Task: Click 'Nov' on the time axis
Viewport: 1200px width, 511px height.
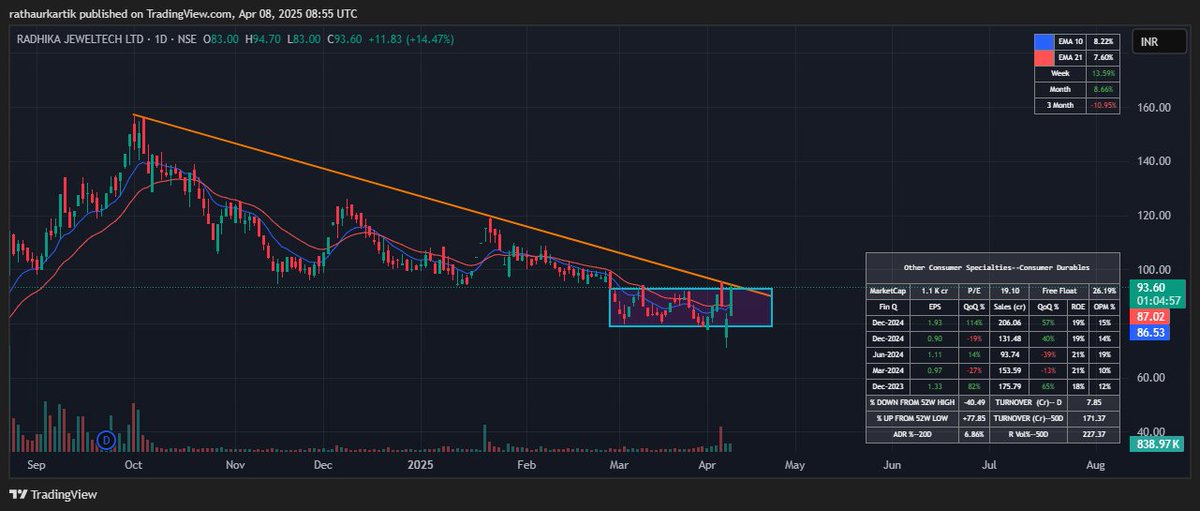Action: pos(235,465)
